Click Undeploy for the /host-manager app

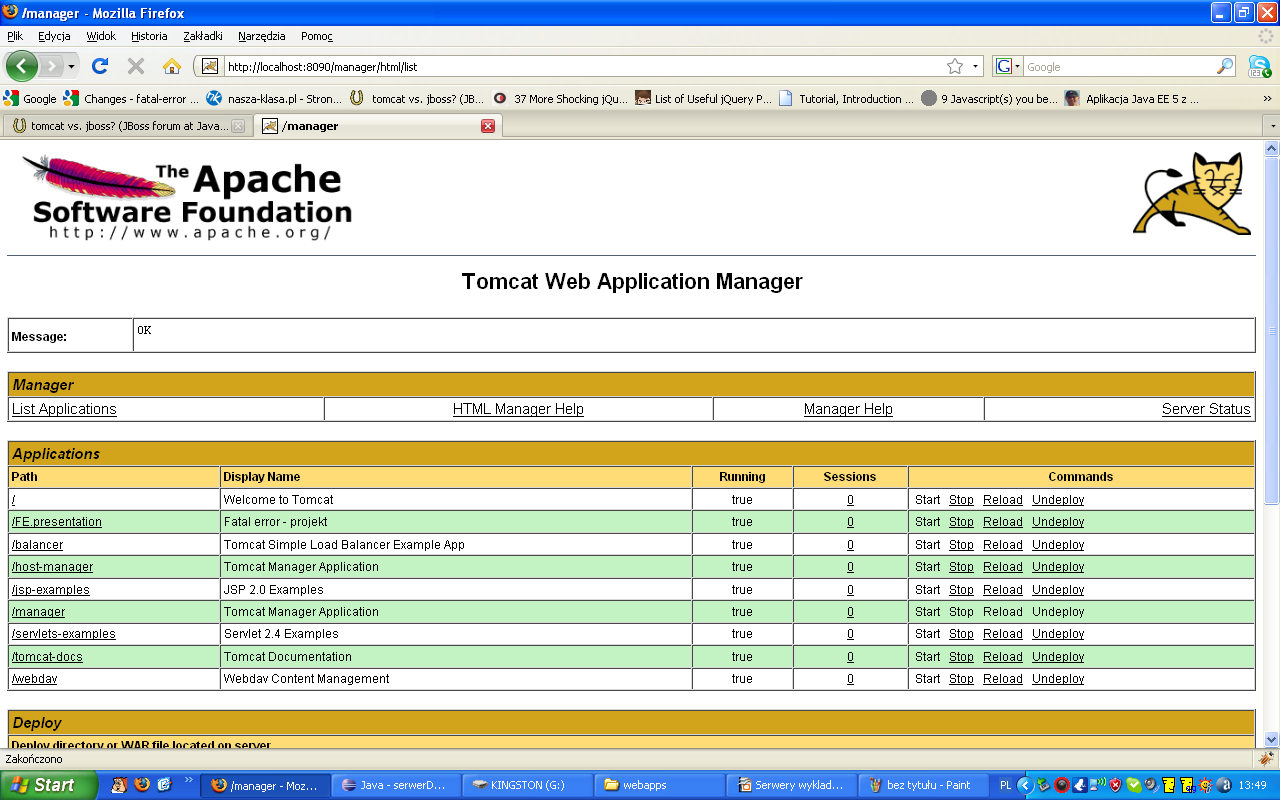[1058, 567]
